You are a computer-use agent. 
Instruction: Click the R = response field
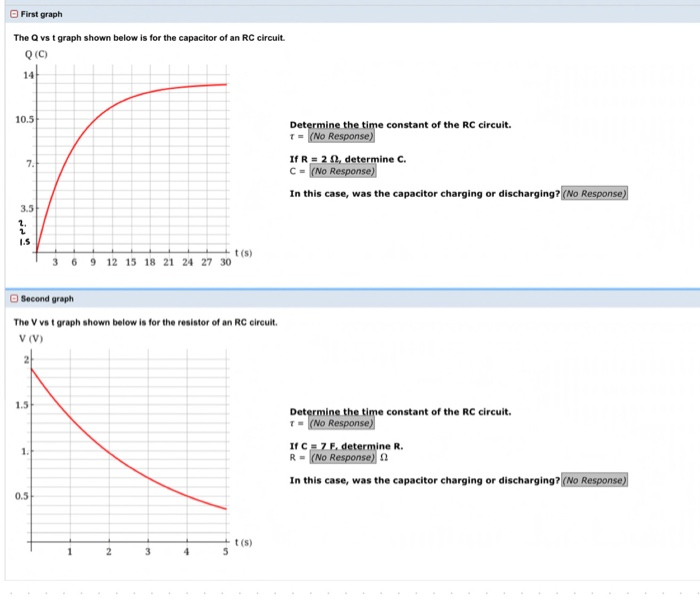343,458
